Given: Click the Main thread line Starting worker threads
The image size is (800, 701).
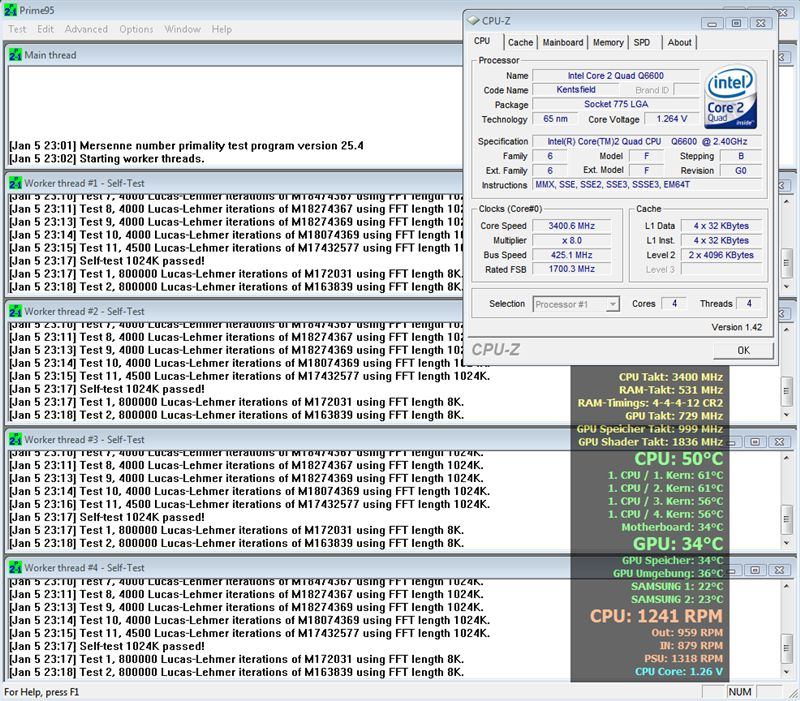Looking at the screenshot, I should (x=107, y=159).
